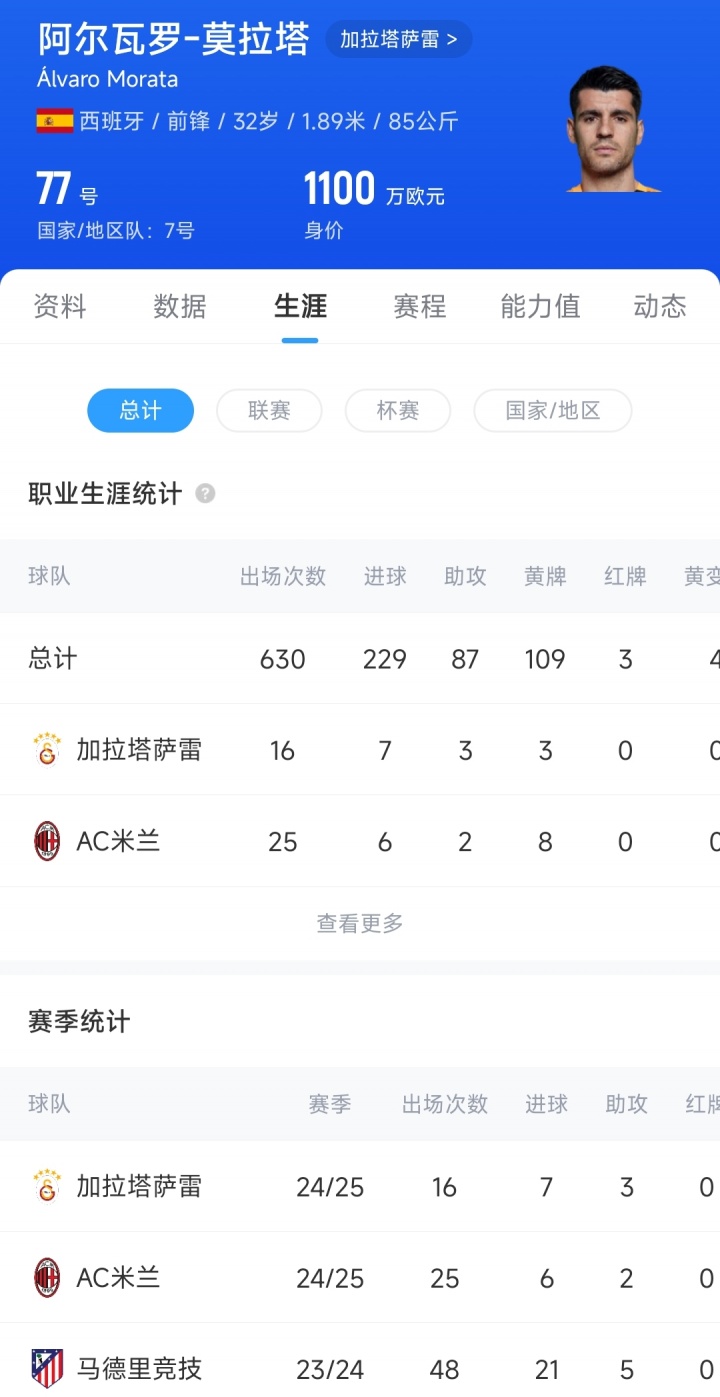
Task: Expand career stats with 查看更多
Action: point(360,924)
